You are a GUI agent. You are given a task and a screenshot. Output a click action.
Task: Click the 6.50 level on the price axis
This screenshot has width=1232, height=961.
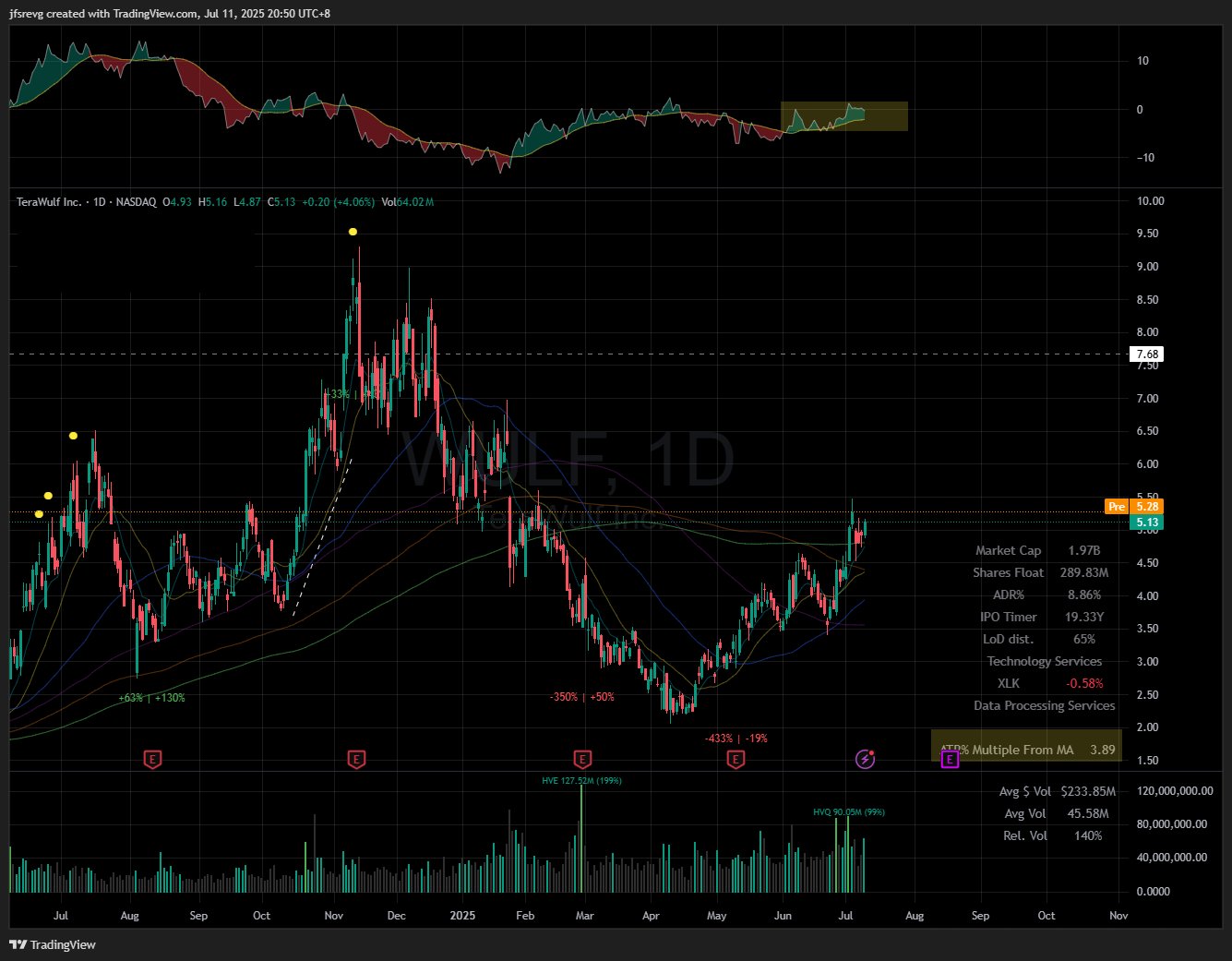click(x=1148, y=431)
